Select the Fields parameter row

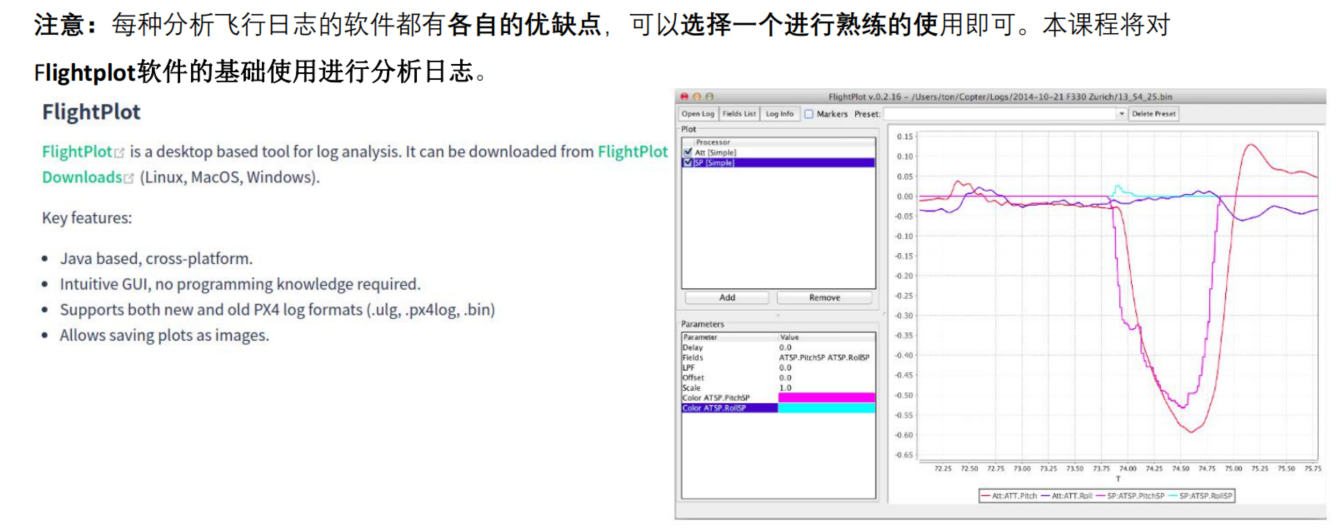pos(778,357)
